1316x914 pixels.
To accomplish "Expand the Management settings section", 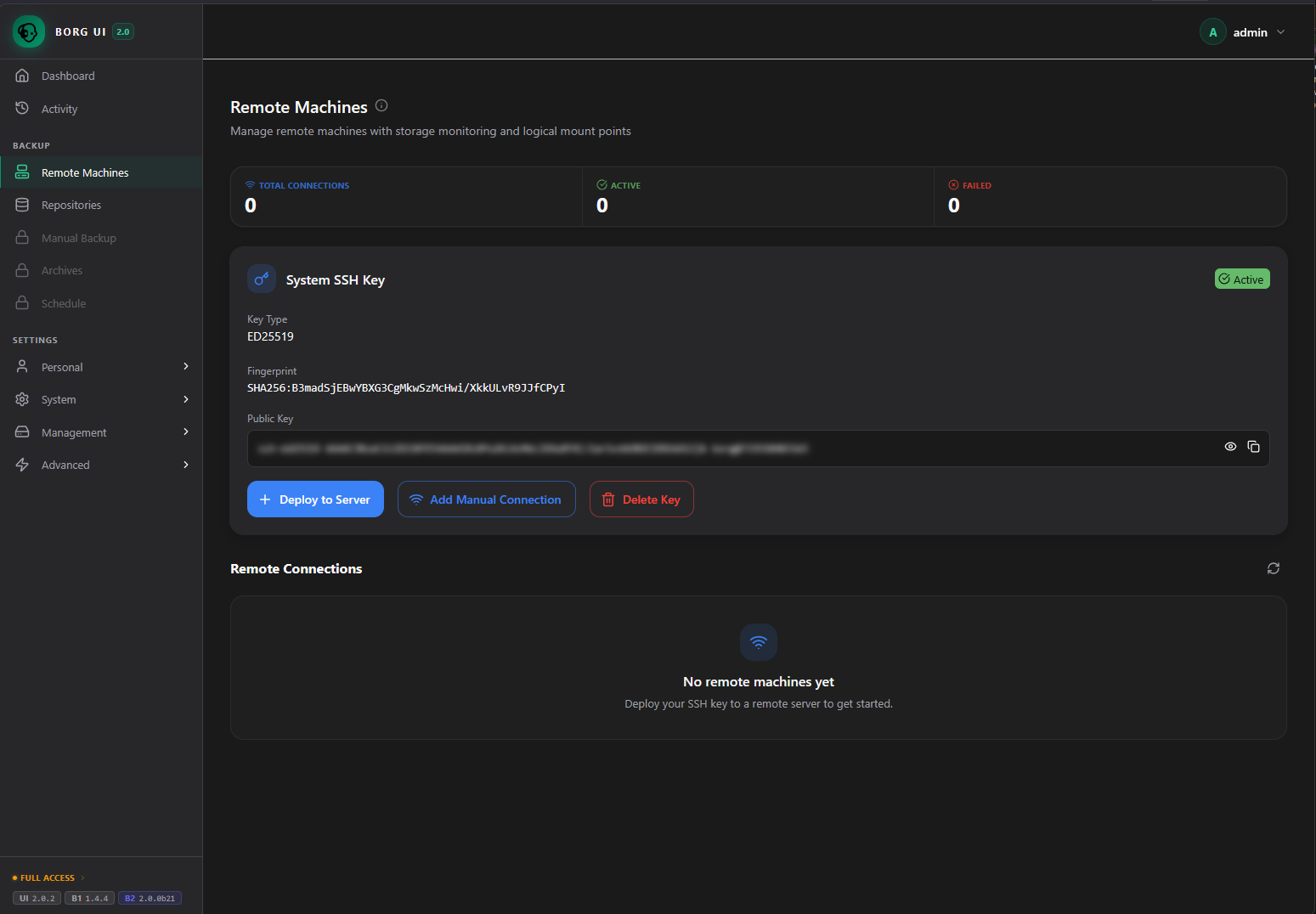I will pos(101,432).
